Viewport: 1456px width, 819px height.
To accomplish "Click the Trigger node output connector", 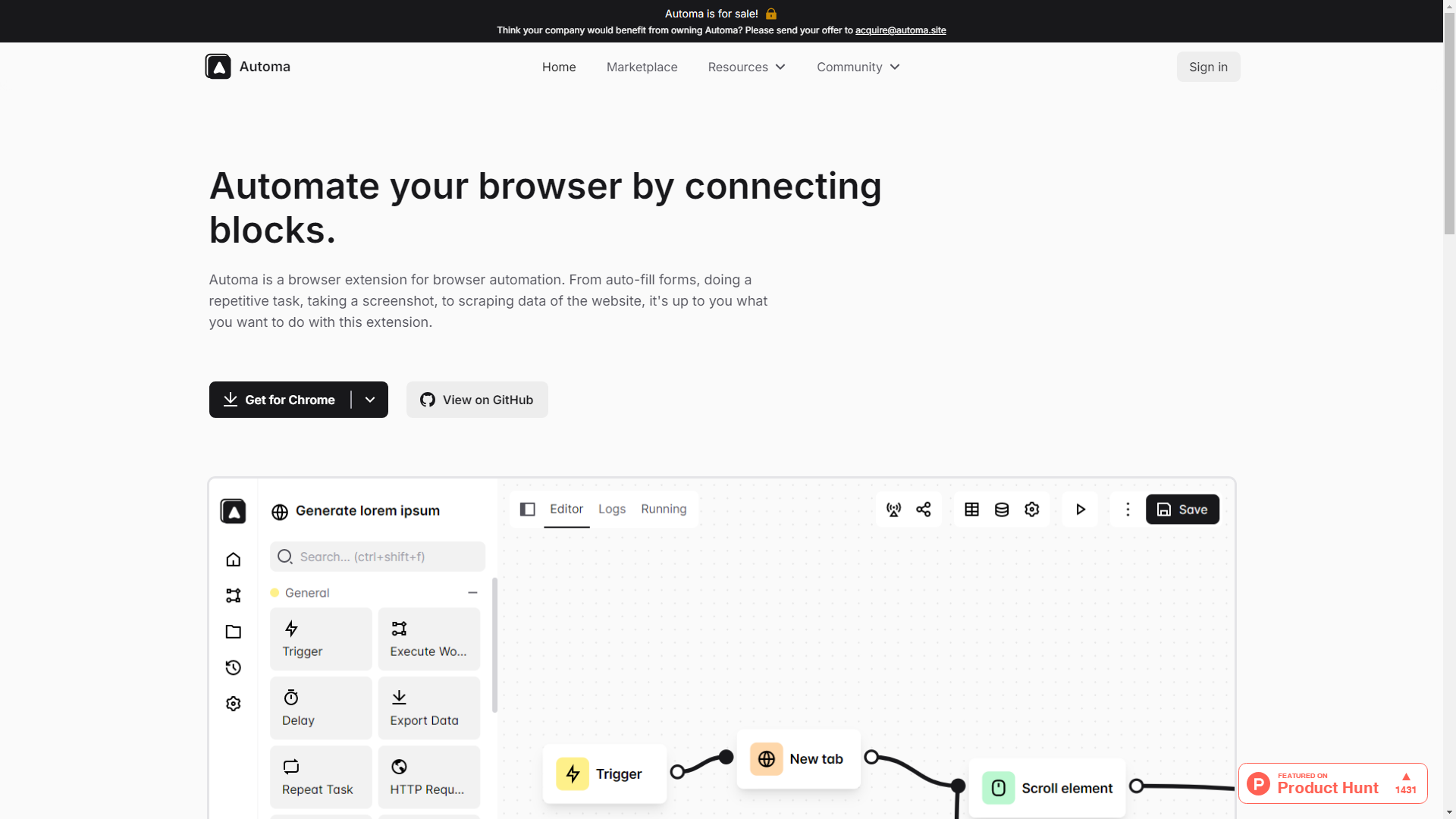I will tap(678, 772).
